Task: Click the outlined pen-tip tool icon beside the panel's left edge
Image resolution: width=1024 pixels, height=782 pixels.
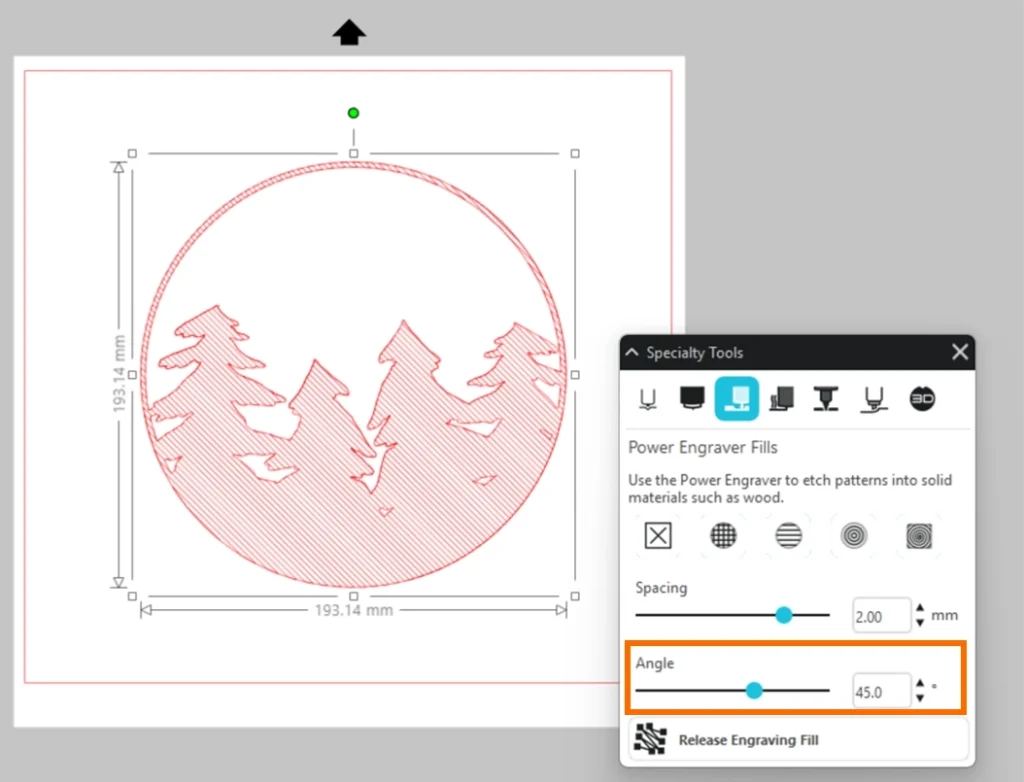Action: (648, 398)
